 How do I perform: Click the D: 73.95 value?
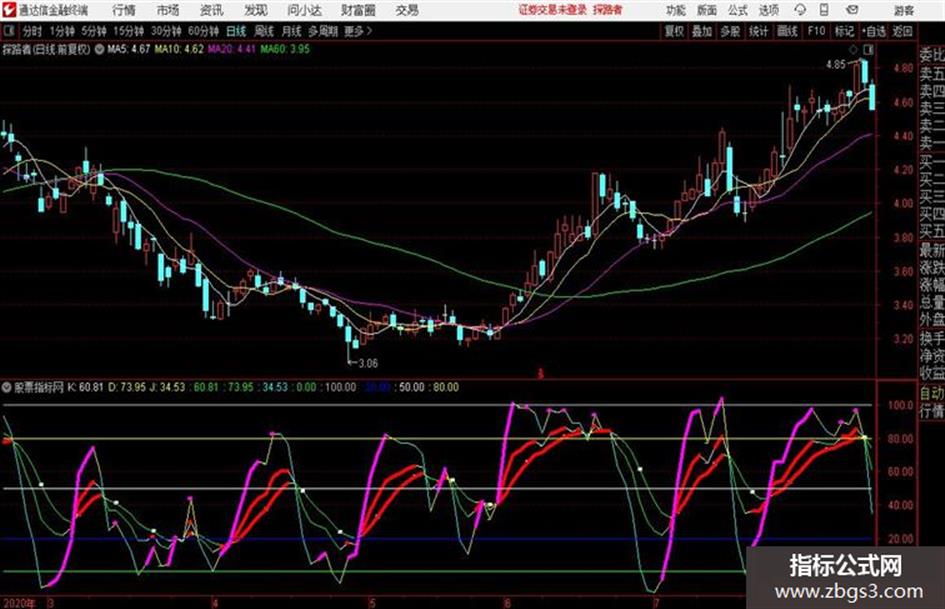127,387
